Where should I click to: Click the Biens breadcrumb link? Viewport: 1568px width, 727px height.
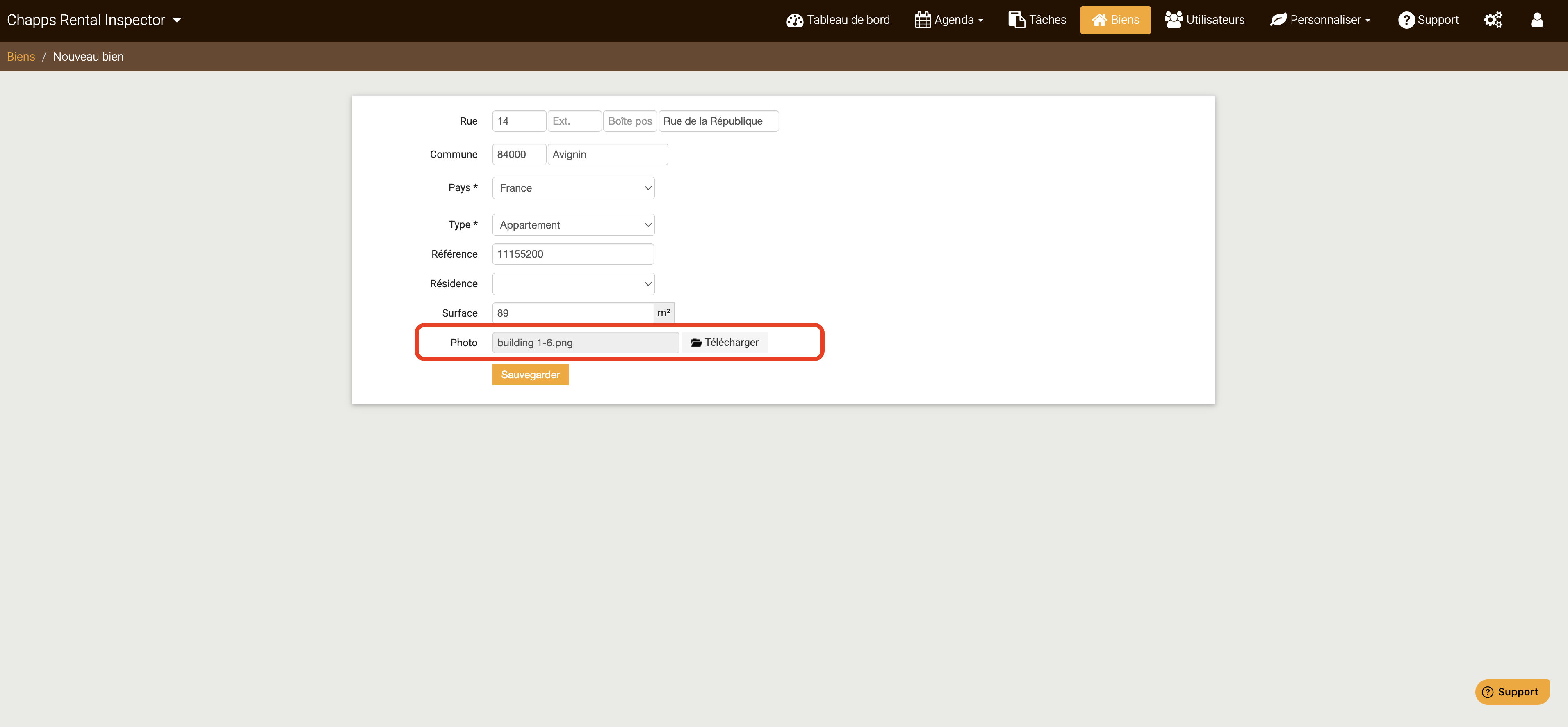[x=21, y=57]
